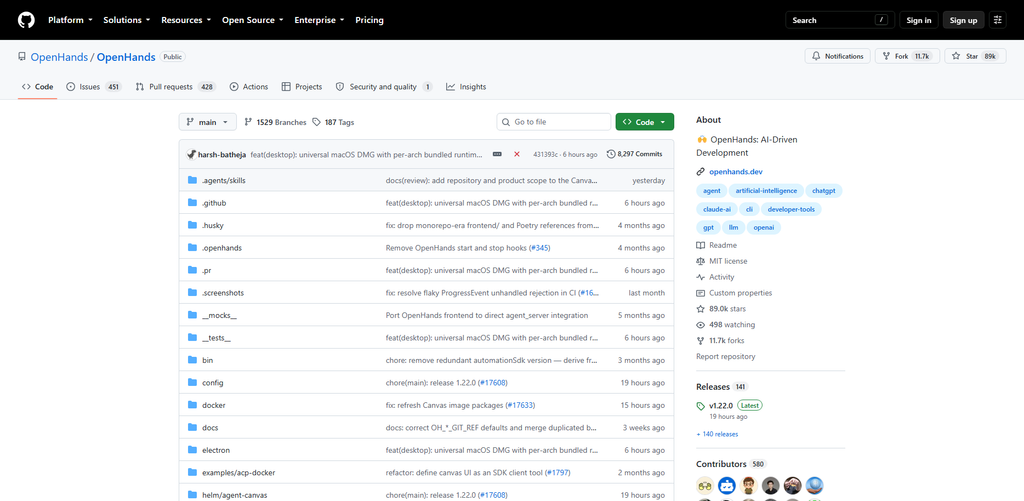The image size is (1024, 501).
Task: Open the Custom properties link
Action: (734, 293)
